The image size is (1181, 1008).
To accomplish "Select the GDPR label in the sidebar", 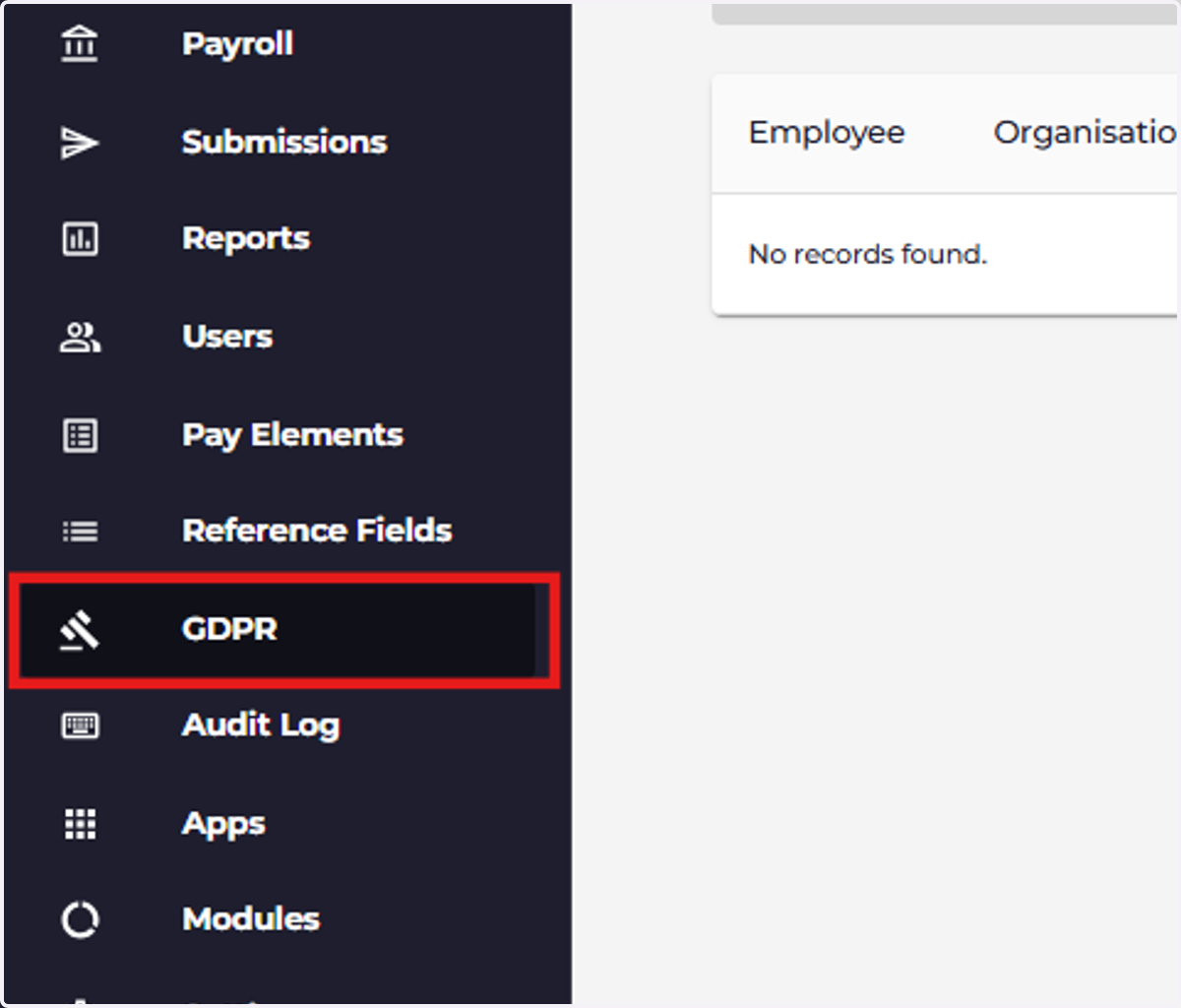I will coord(229,629).
